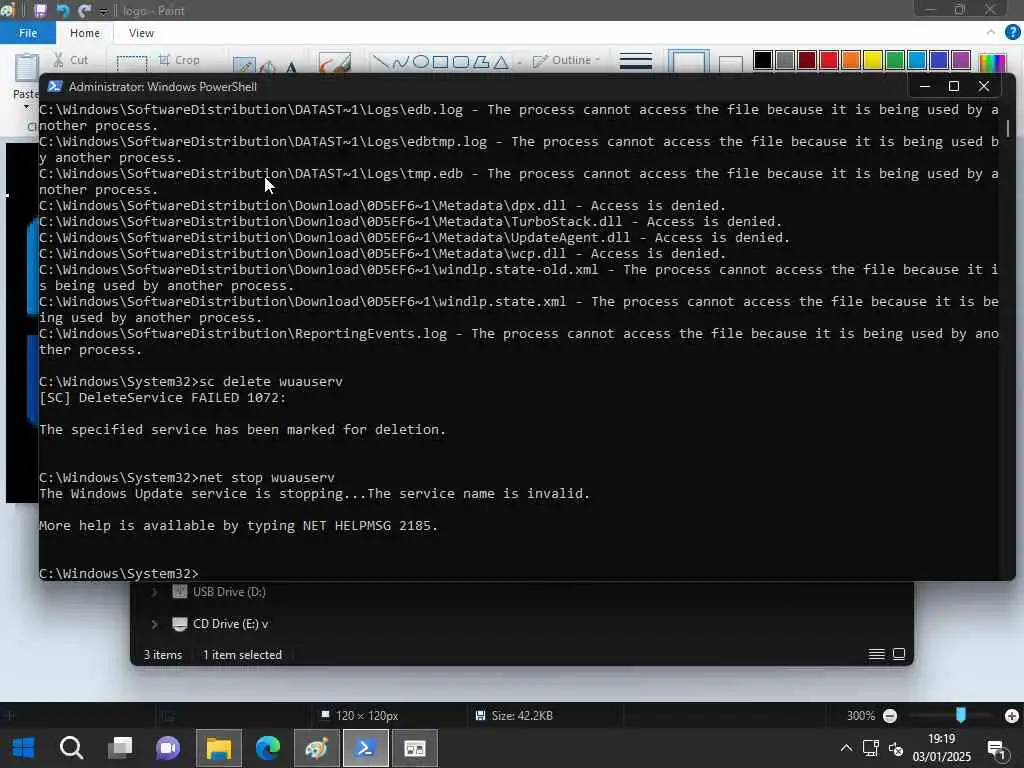1024x768 pixels.
Task: Choose the turquoise color swatch in Paint
Action: pos(917,60)
